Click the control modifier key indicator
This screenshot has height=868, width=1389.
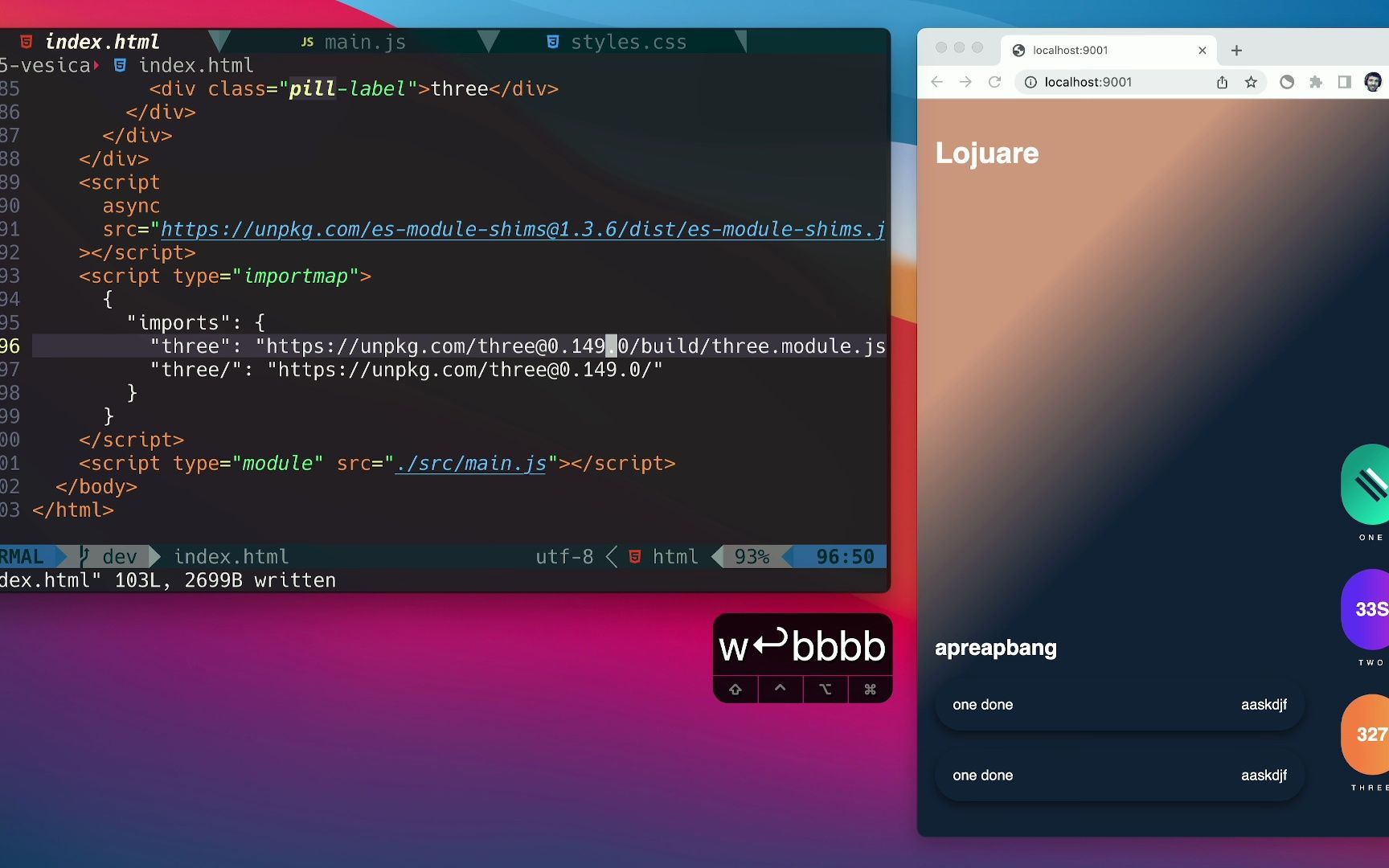coord(780,689)
